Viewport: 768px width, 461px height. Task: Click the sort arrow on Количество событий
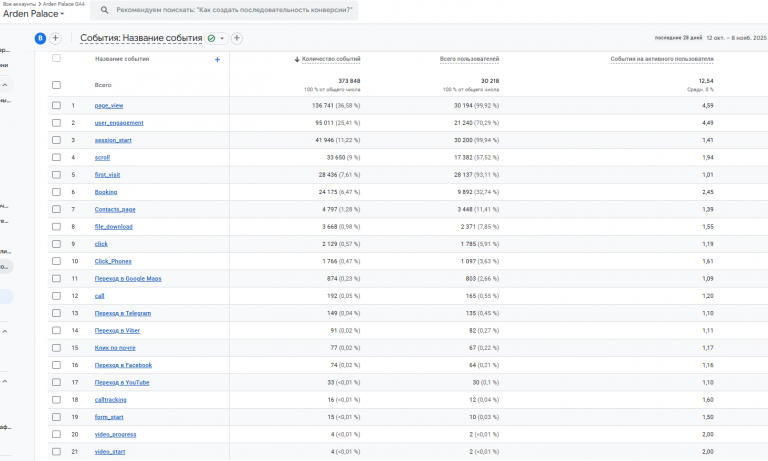297,60
